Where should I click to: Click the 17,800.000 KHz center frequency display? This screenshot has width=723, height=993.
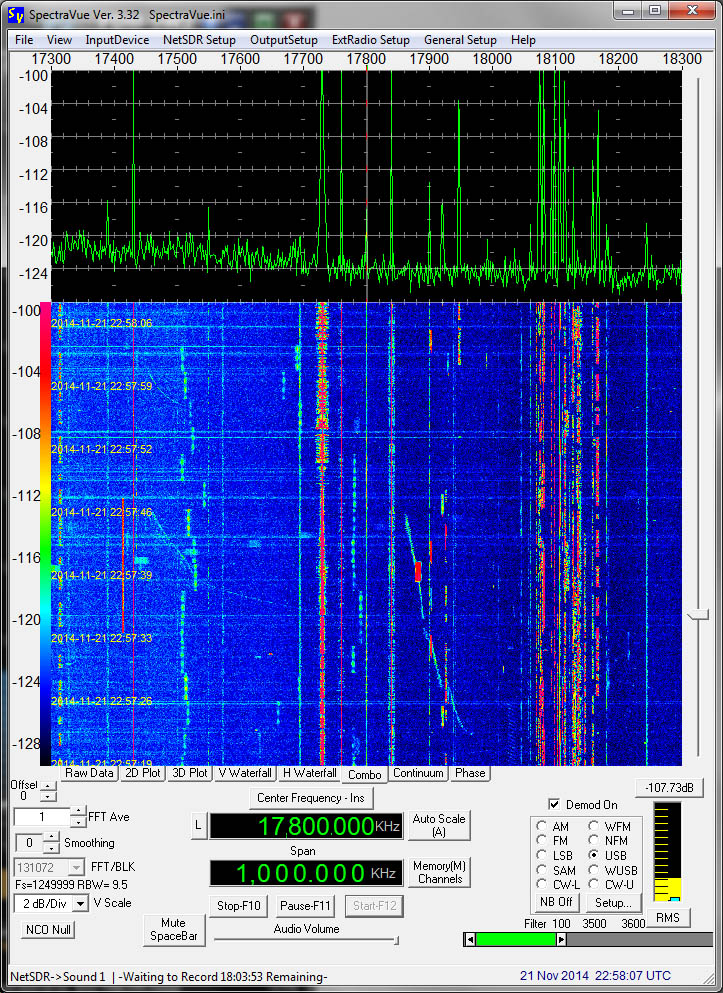(x=306, y=826)
